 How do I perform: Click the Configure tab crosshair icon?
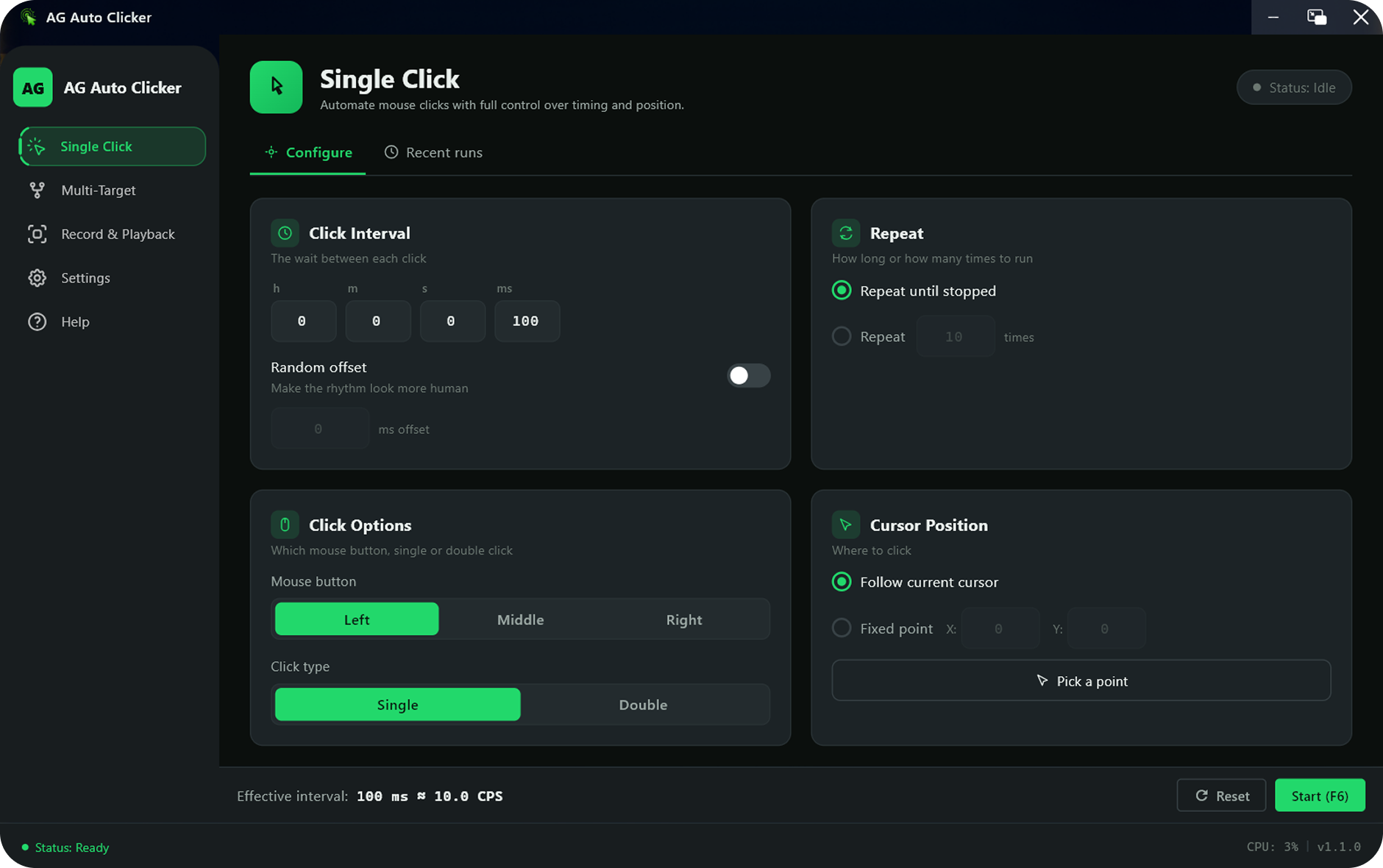click(x=271, y=152)
